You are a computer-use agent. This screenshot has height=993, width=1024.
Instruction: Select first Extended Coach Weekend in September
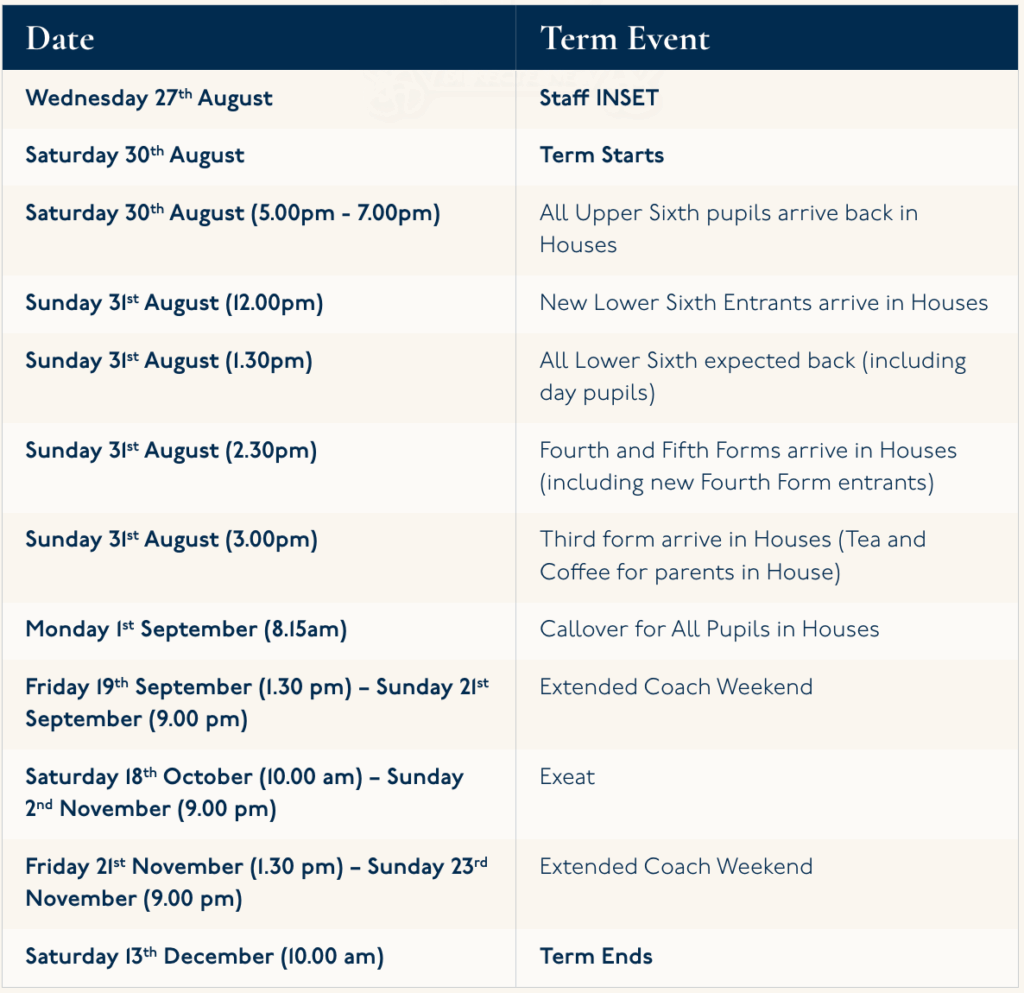[676, 687]
